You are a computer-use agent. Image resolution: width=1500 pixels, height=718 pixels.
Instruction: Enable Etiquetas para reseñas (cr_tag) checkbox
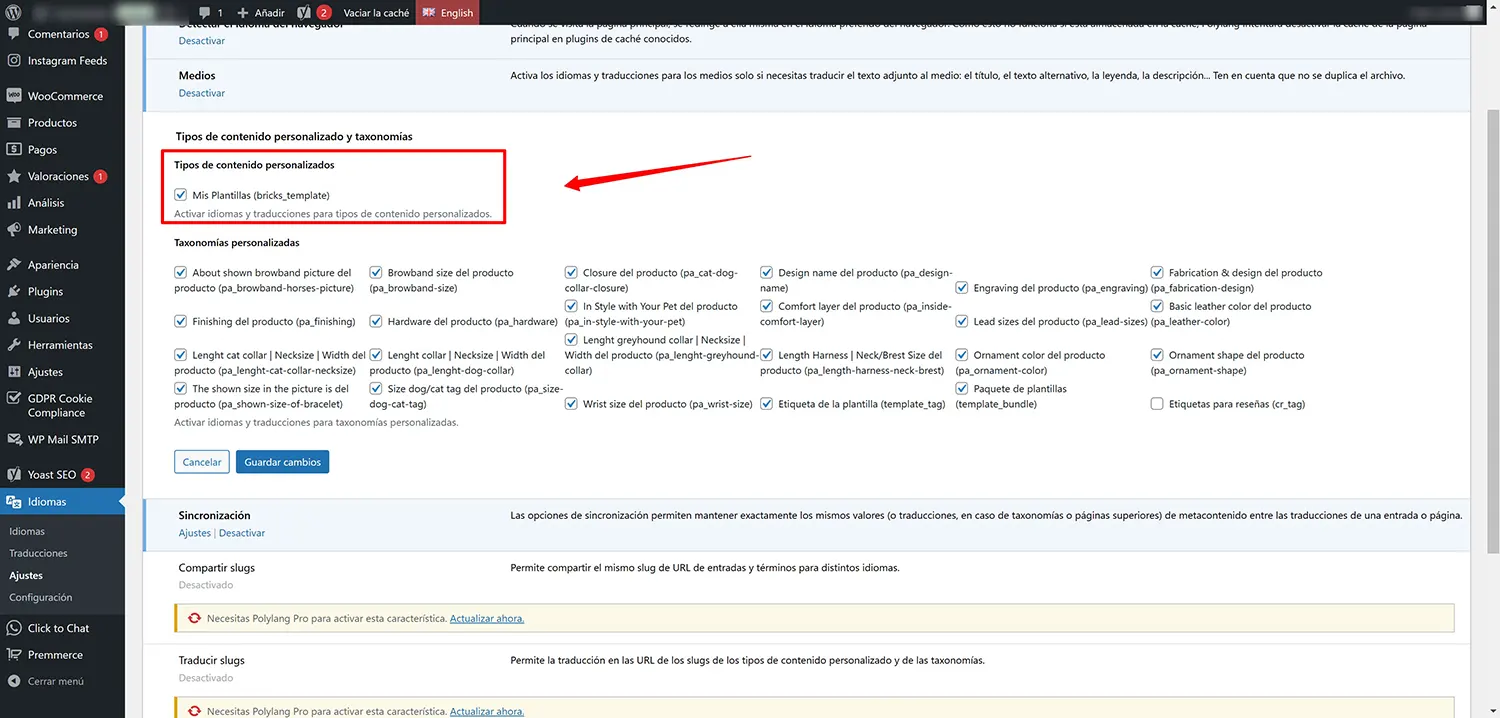1157,404
